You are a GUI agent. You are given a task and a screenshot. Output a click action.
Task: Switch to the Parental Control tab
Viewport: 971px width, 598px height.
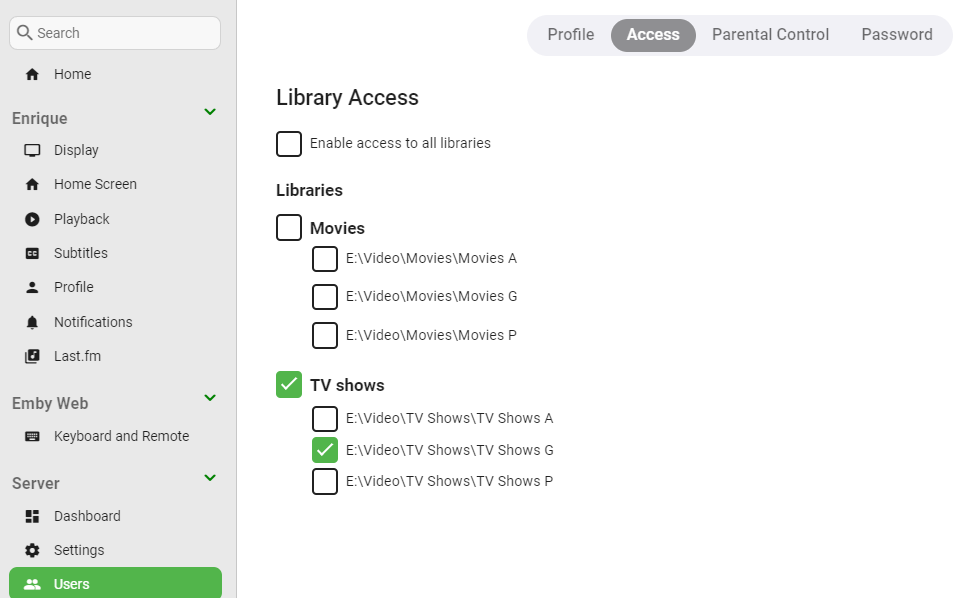click(770, 35)
